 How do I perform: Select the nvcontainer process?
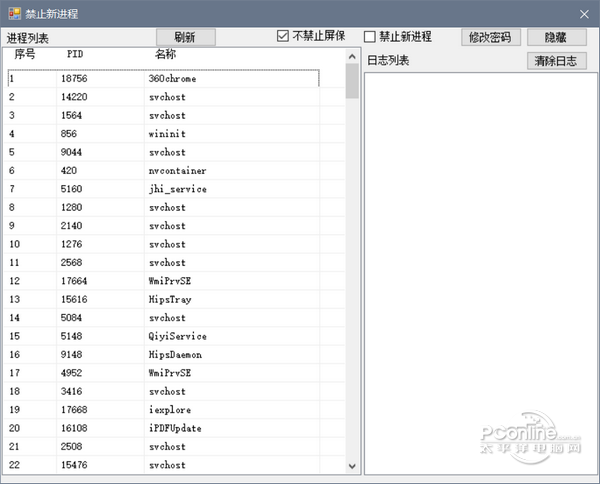pyautogui.click(x=163, y=170)
